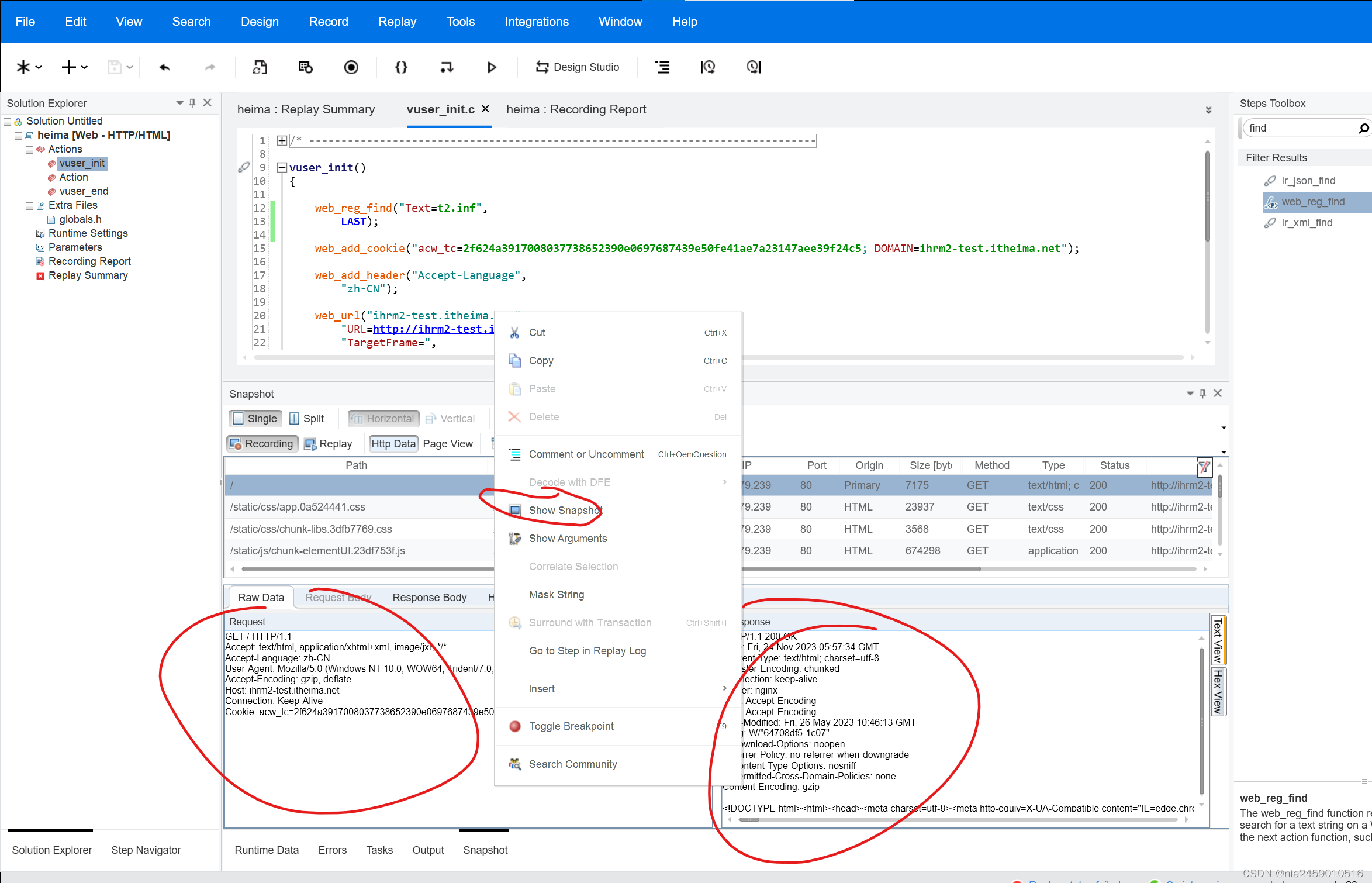Click Show Snapshot context menu item

[x=565, y=510]
